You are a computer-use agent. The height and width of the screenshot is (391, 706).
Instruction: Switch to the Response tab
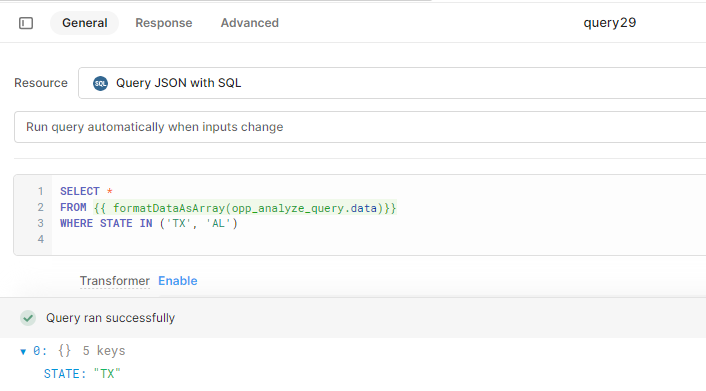(x=164, y=23)
